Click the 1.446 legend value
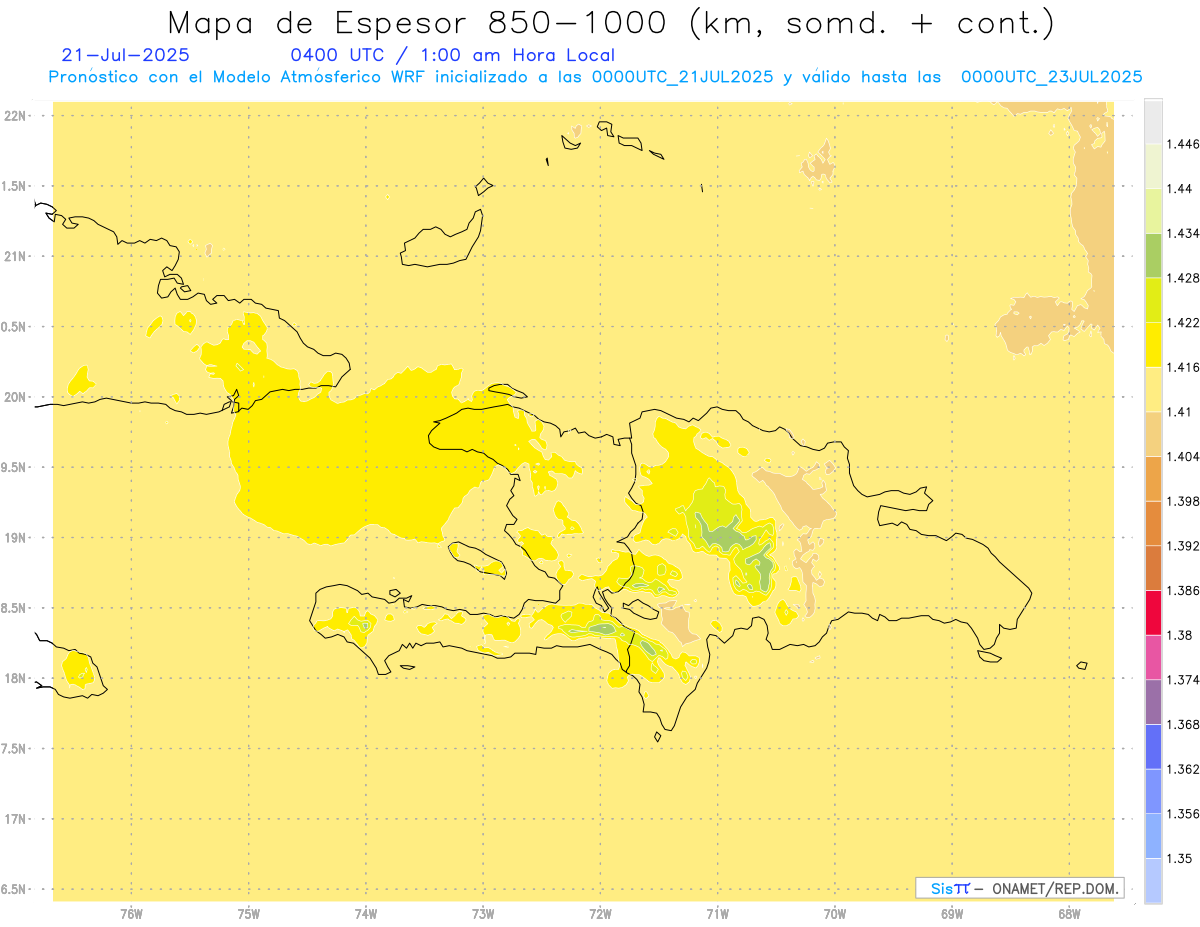This screenshot has height=927, width=1200. (x=1183, y=144)
